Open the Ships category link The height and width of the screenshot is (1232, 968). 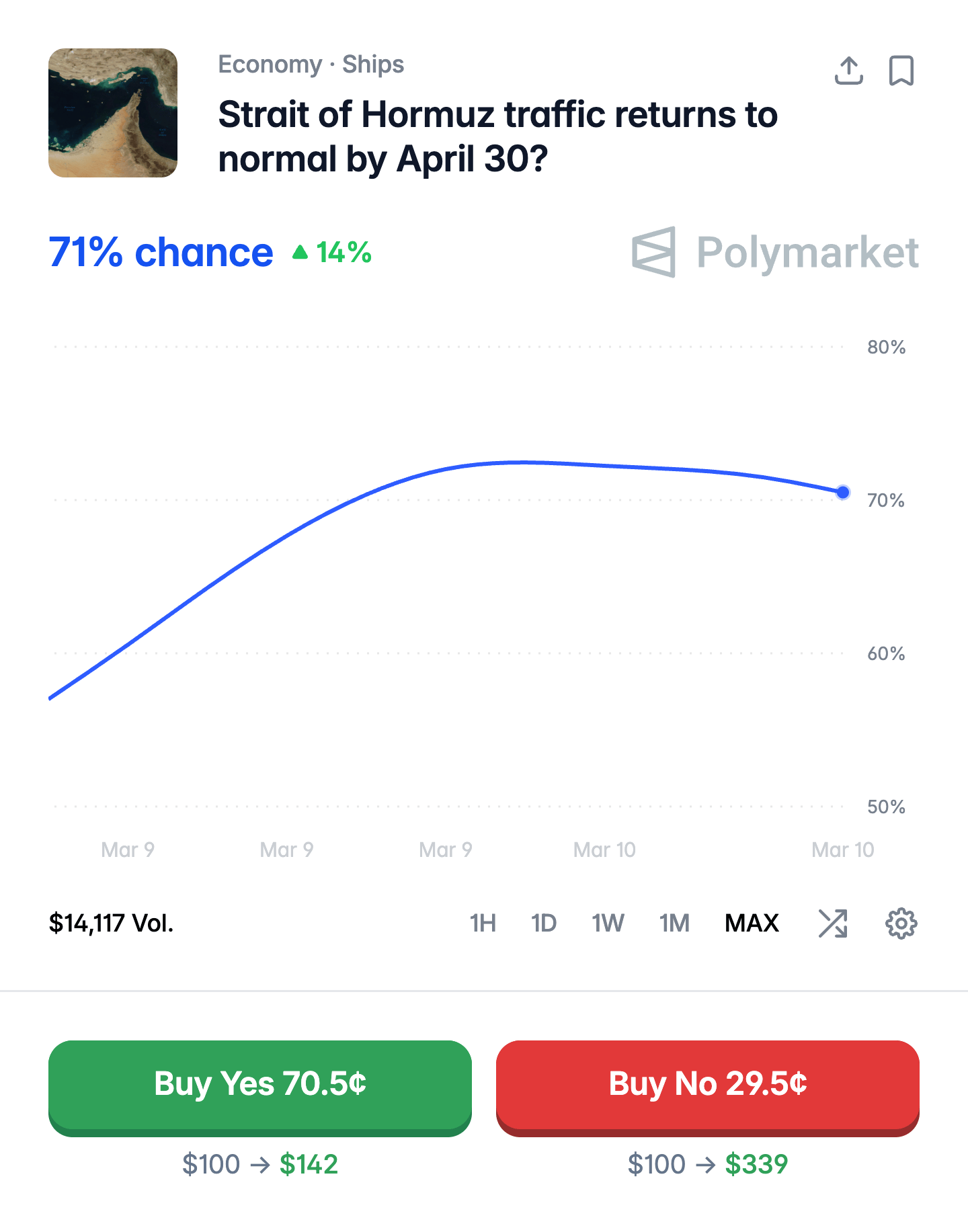(x=373, y=65)
